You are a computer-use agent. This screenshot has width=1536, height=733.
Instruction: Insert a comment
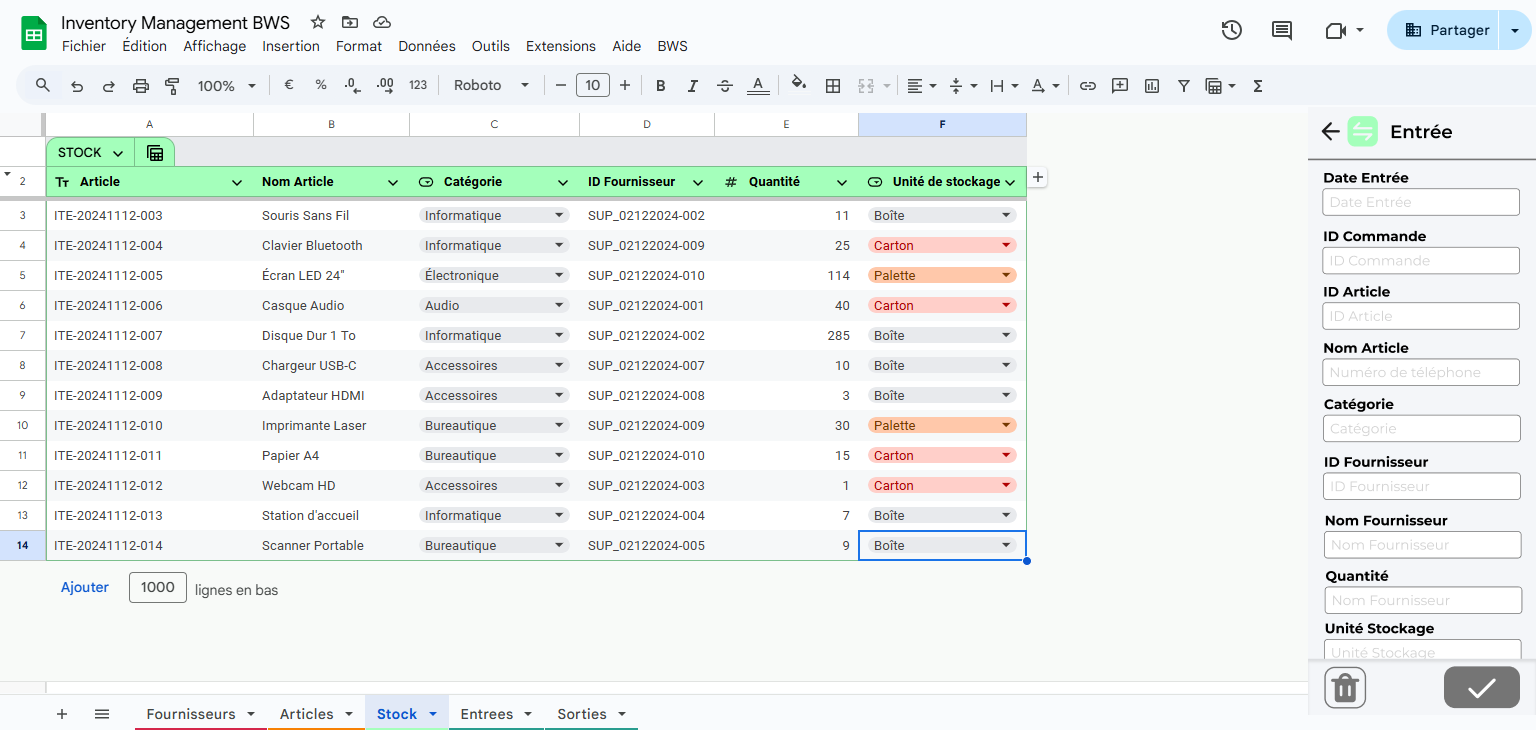point(1120,86)
